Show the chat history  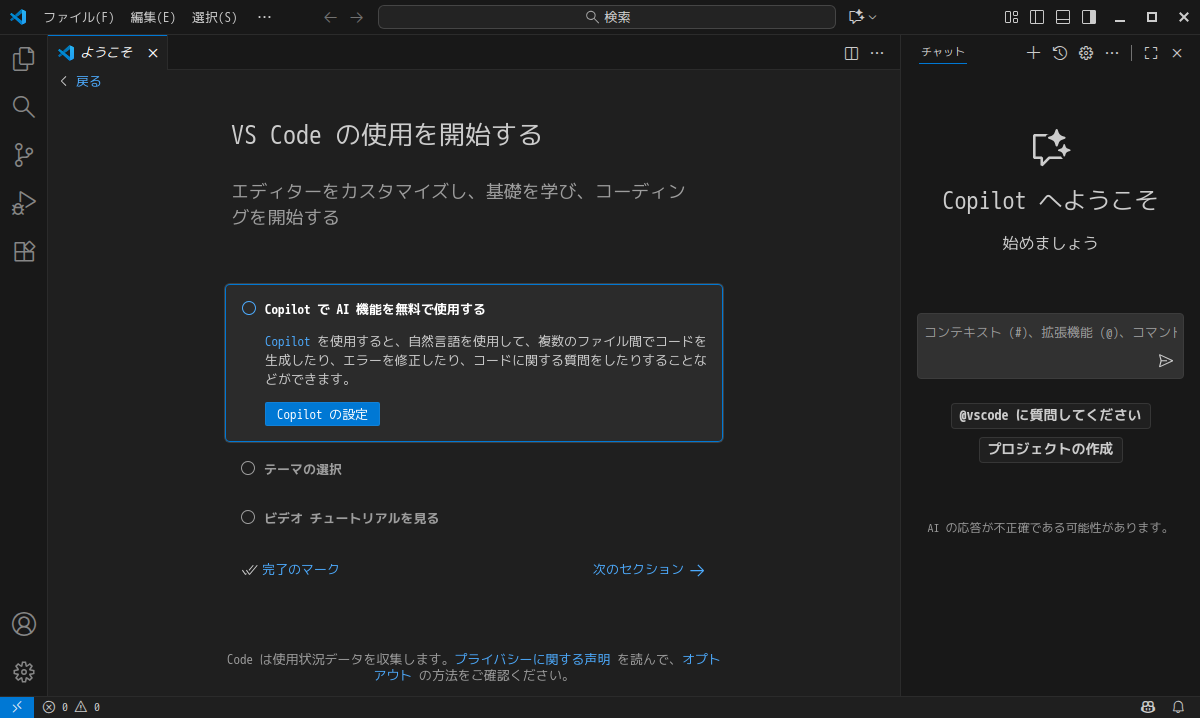(1060, 53)
